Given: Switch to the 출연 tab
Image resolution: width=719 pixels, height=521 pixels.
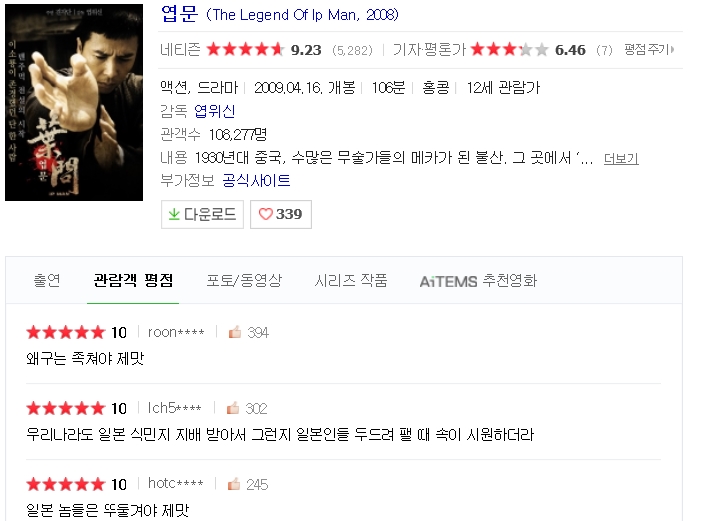Looking at the screenshot, I should (x=47, y=281).
